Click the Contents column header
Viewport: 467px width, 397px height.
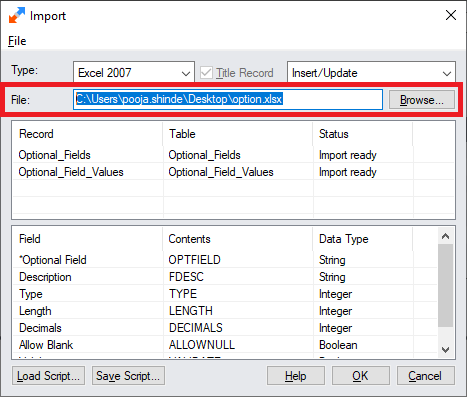click(x=238, y=239)
